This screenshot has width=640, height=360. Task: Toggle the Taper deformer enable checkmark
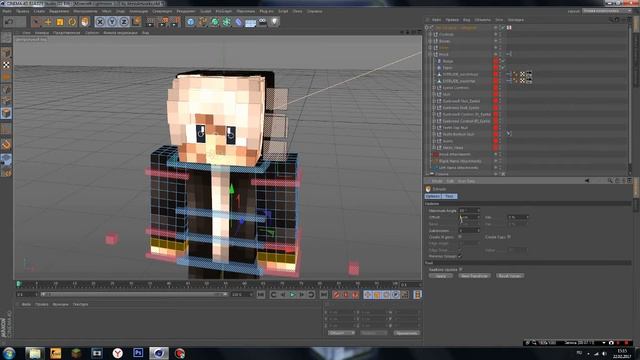pyautogui.click(x=503, y=67)
